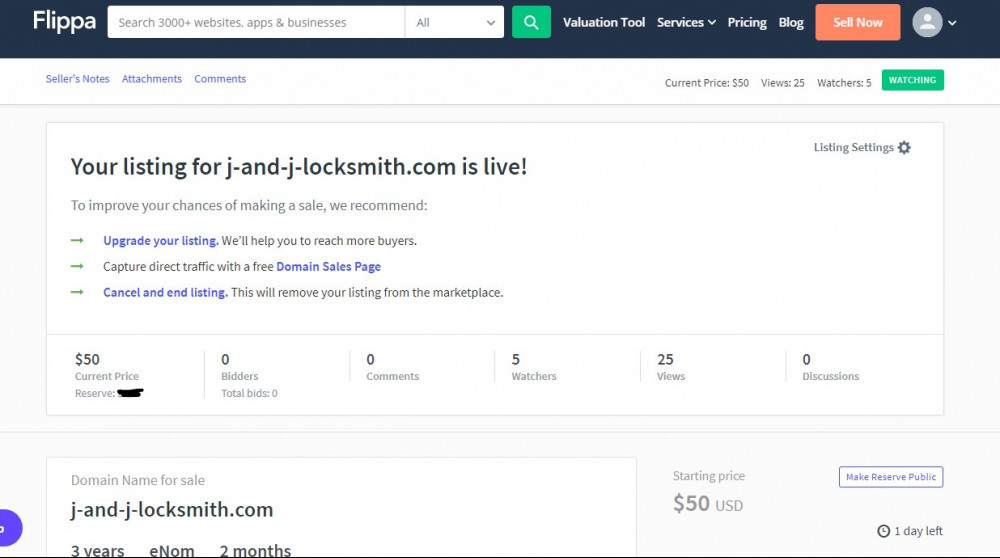The width and height of the screenshot is (1000, 558).
Task: Click the green search magnifier button
Action: pyautogui.click(x=531, y=22)
